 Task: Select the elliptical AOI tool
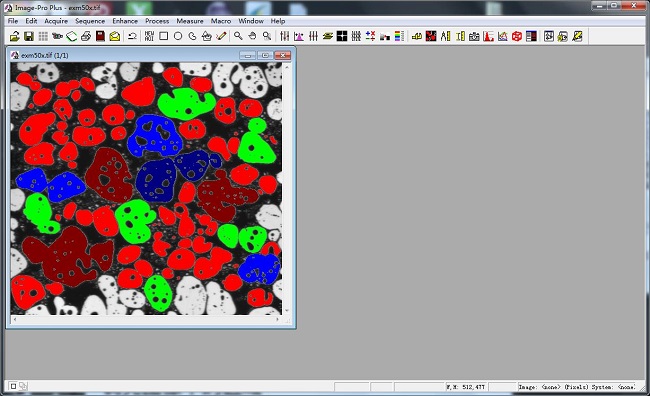point(178,36)
